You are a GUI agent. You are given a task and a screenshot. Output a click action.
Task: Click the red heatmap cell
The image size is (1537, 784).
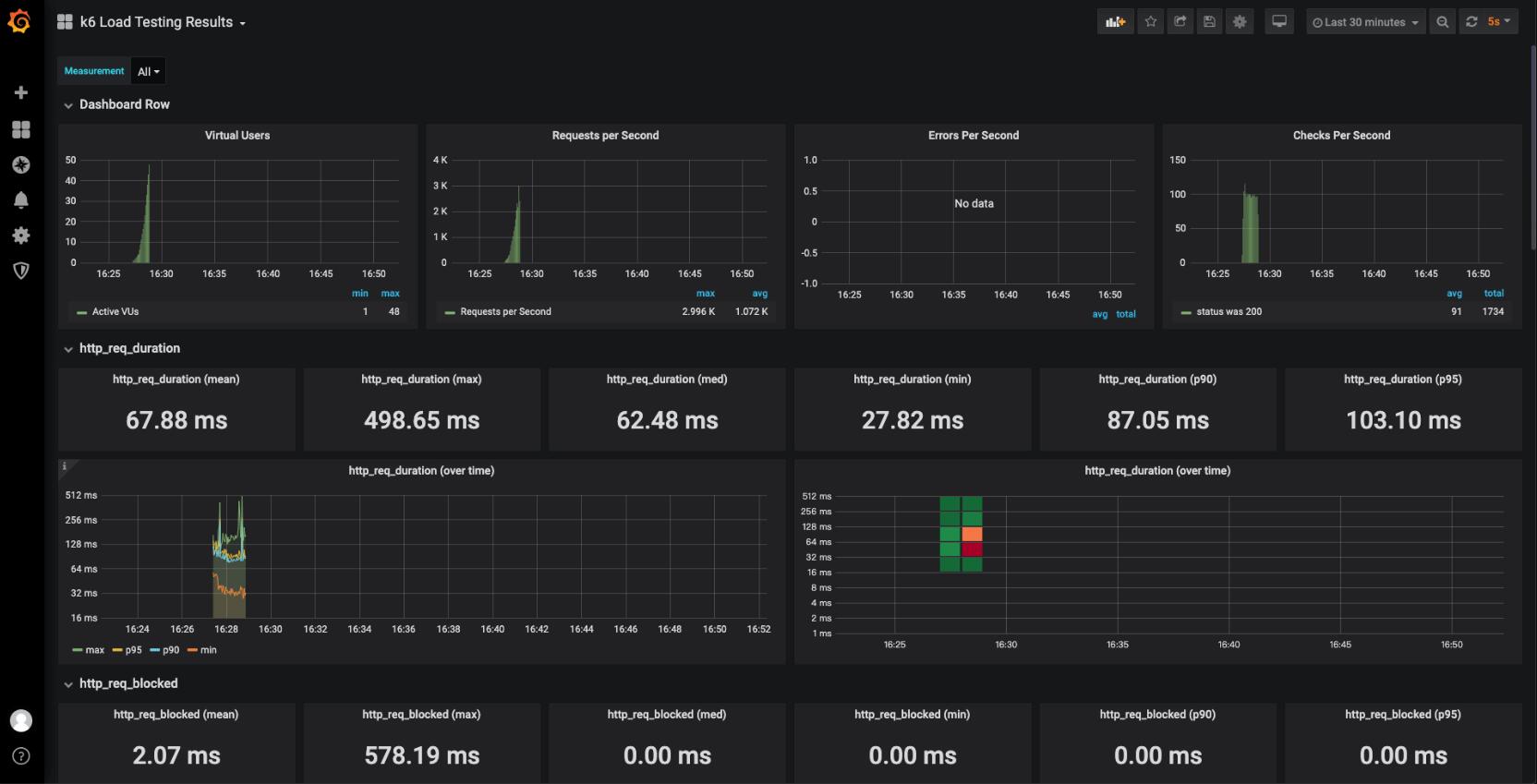[x=972, y=549]
